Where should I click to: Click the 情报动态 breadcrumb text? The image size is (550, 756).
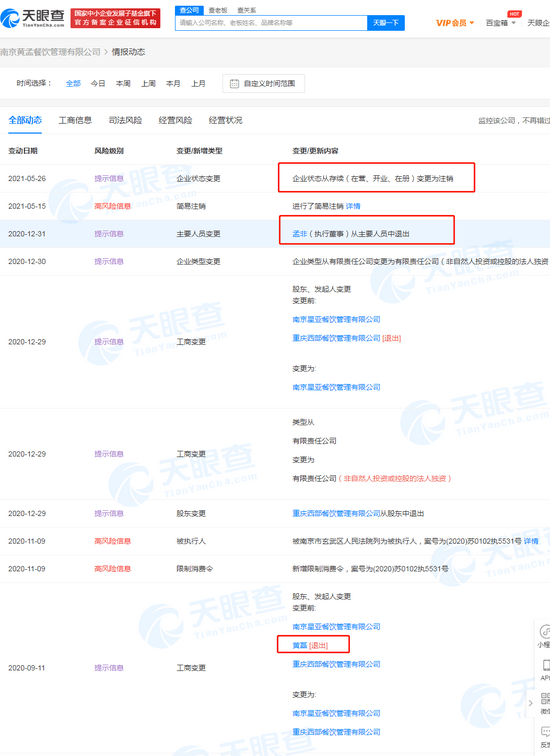click(x=128, y=52)
